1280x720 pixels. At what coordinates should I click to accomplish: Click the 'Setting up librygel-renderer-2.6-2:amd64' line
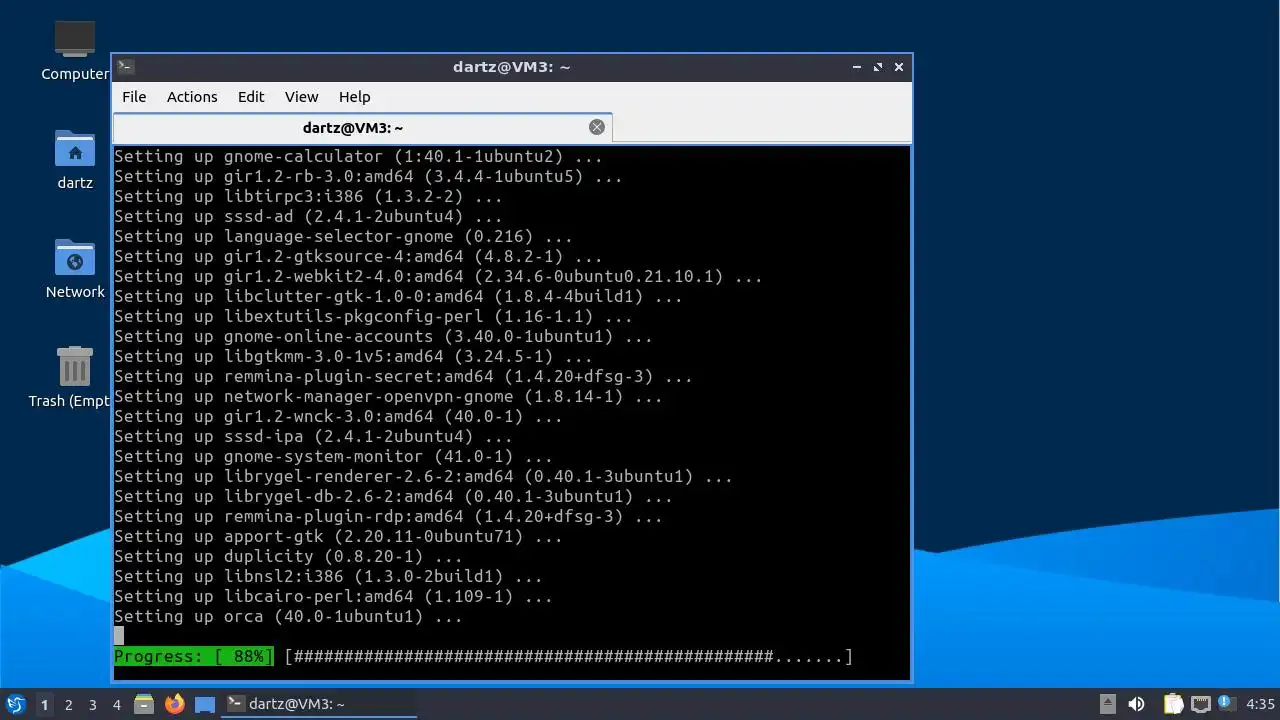pos(423,476)
